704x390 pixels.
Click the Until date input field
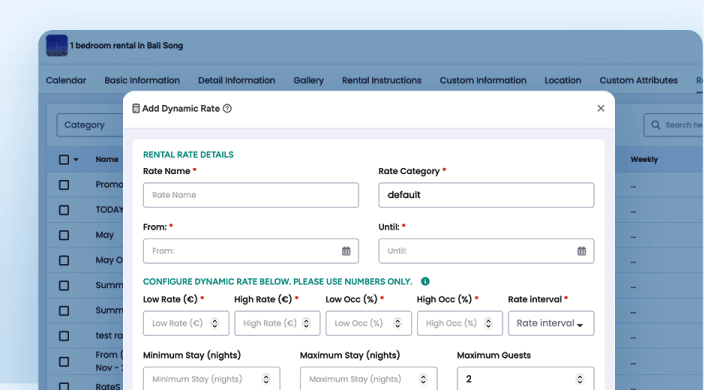tap(486, 251)
